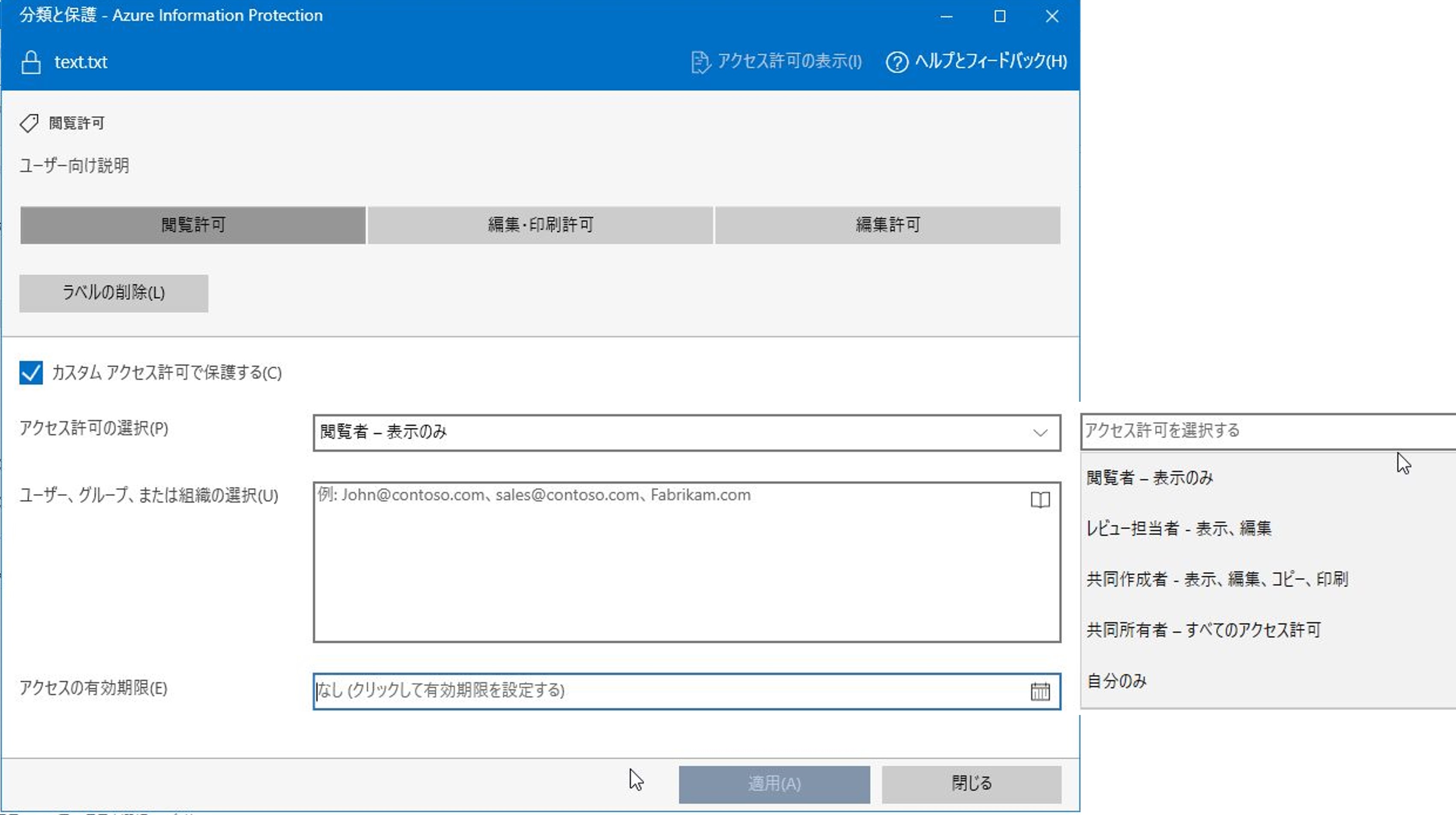The image size is (1456, 815).
Task: Click the アクセス許可を選択する combo box header
Action: (1268, 431)
